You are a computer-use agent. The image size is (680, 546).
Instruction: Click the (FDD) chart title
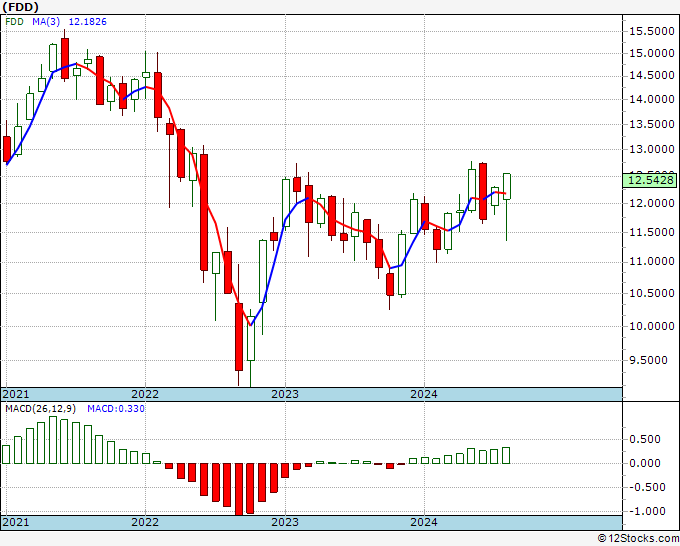pos(20,7)
